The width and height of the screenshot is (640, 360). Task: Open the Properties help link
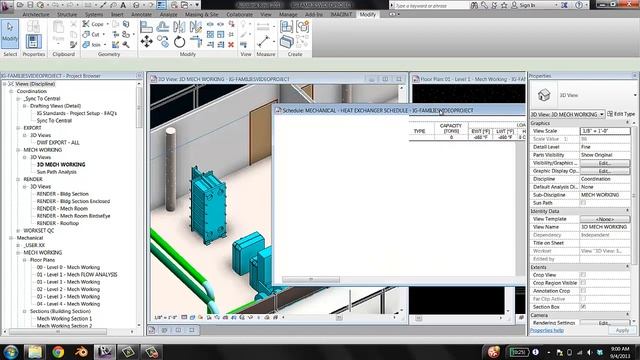547,330
